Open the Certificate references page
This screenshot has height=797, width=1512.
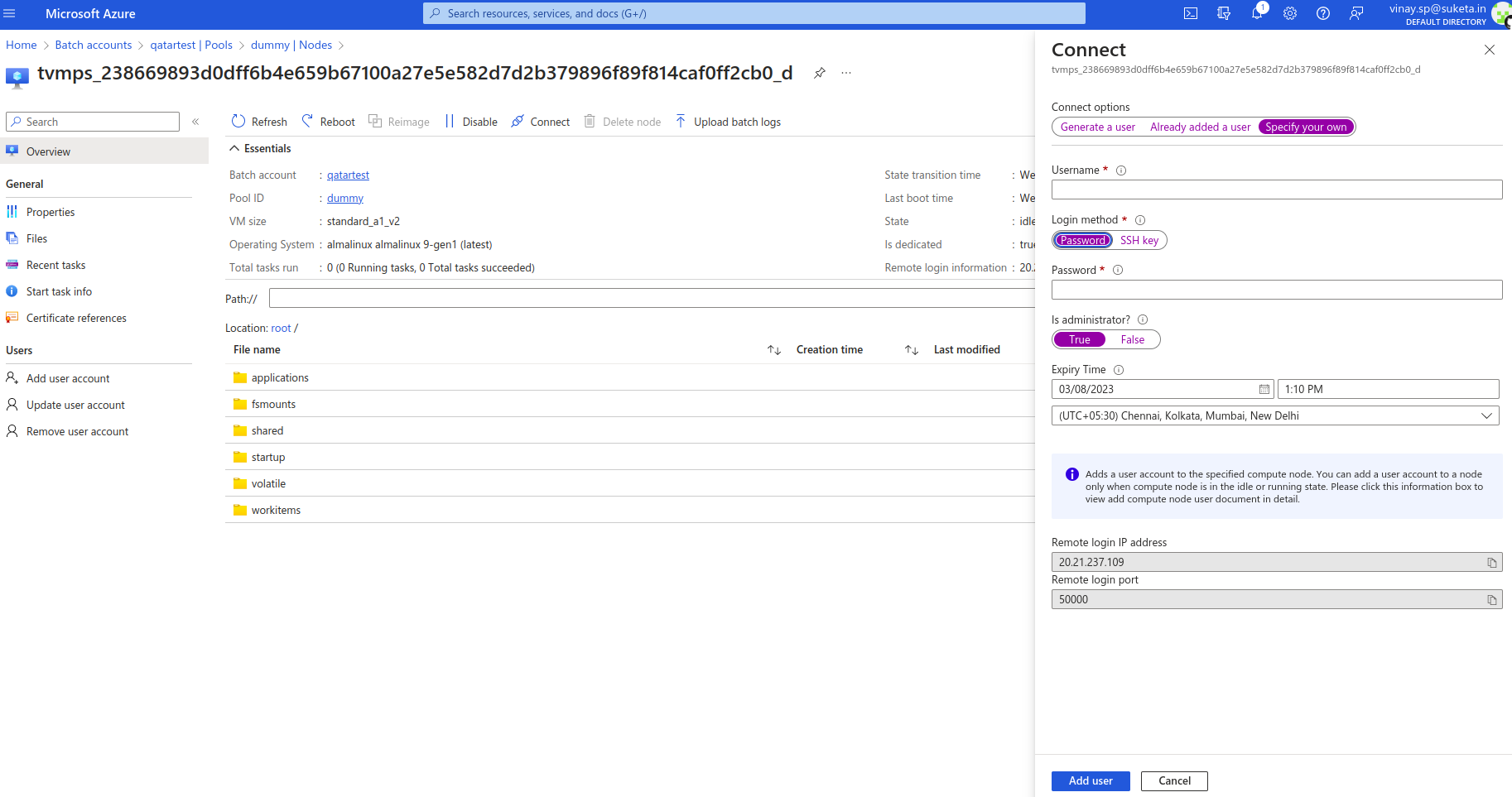coord(76,318)
